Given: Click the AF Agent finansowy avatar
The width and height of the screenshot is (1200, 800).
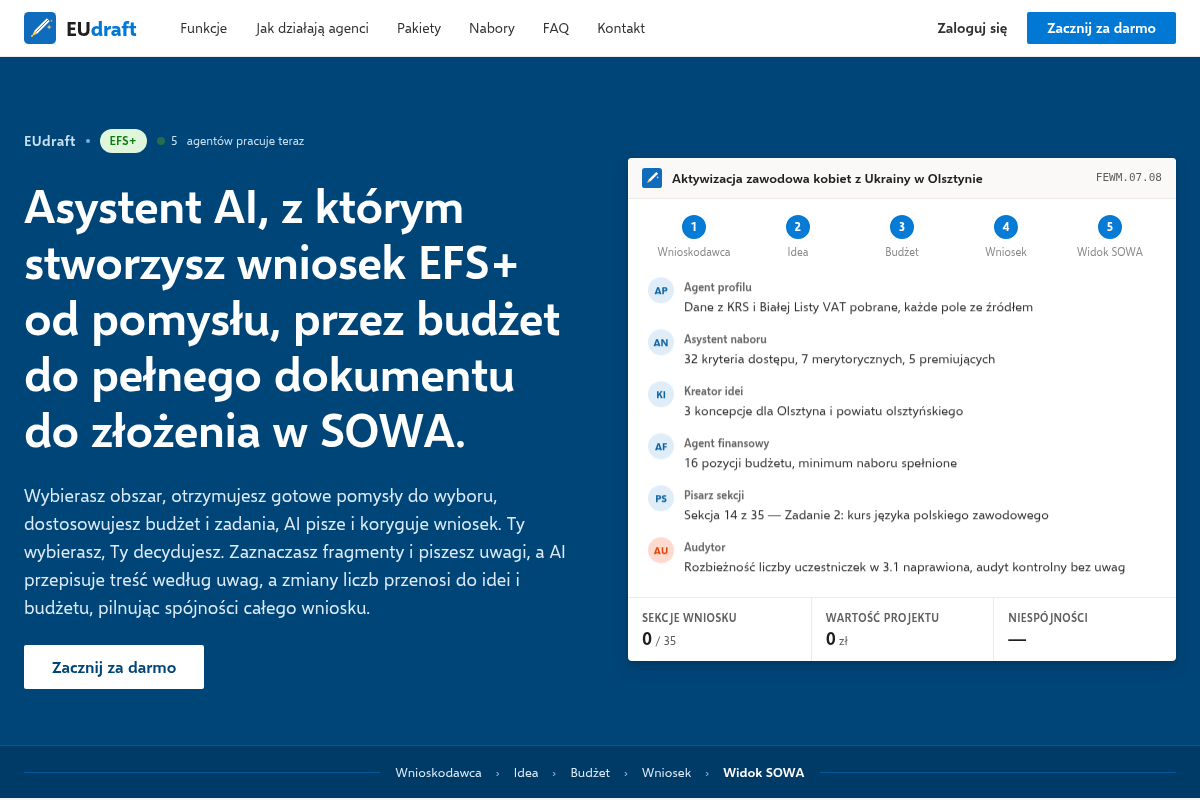Looking at the screenshot, I should pos(661,447).
